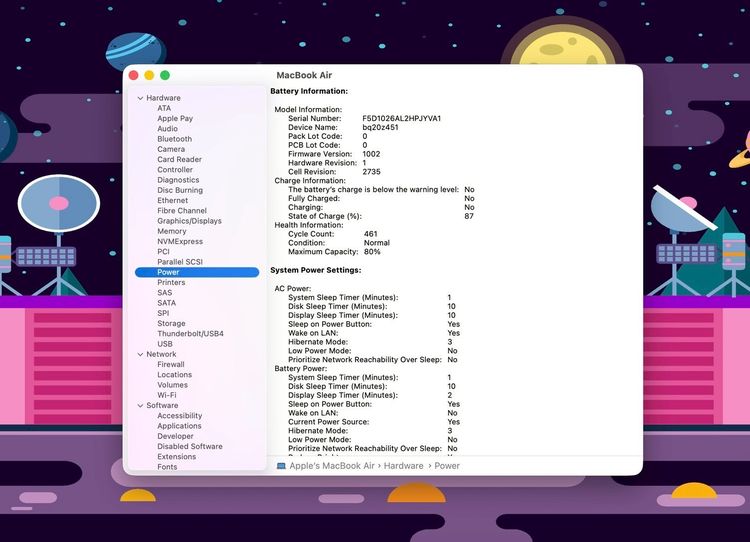The height and width of the screenshot is (542, 750).
Task: Select the Hardware category label
Action: click(x=164, y=98)
